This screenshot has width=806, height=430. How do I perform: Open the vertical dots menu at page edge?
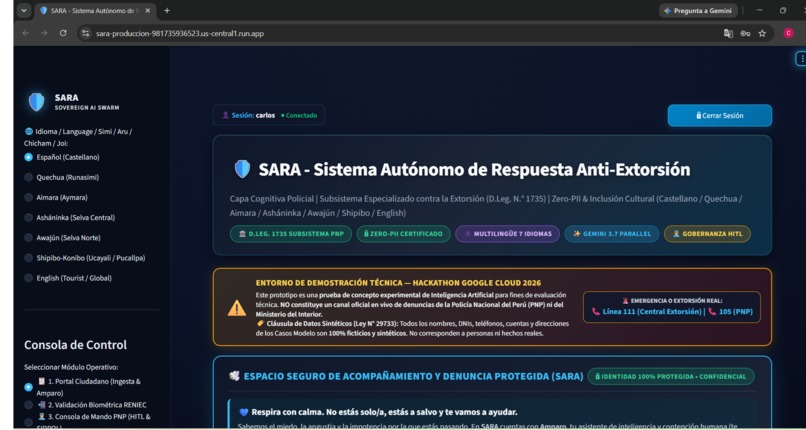tap(801, 59)
